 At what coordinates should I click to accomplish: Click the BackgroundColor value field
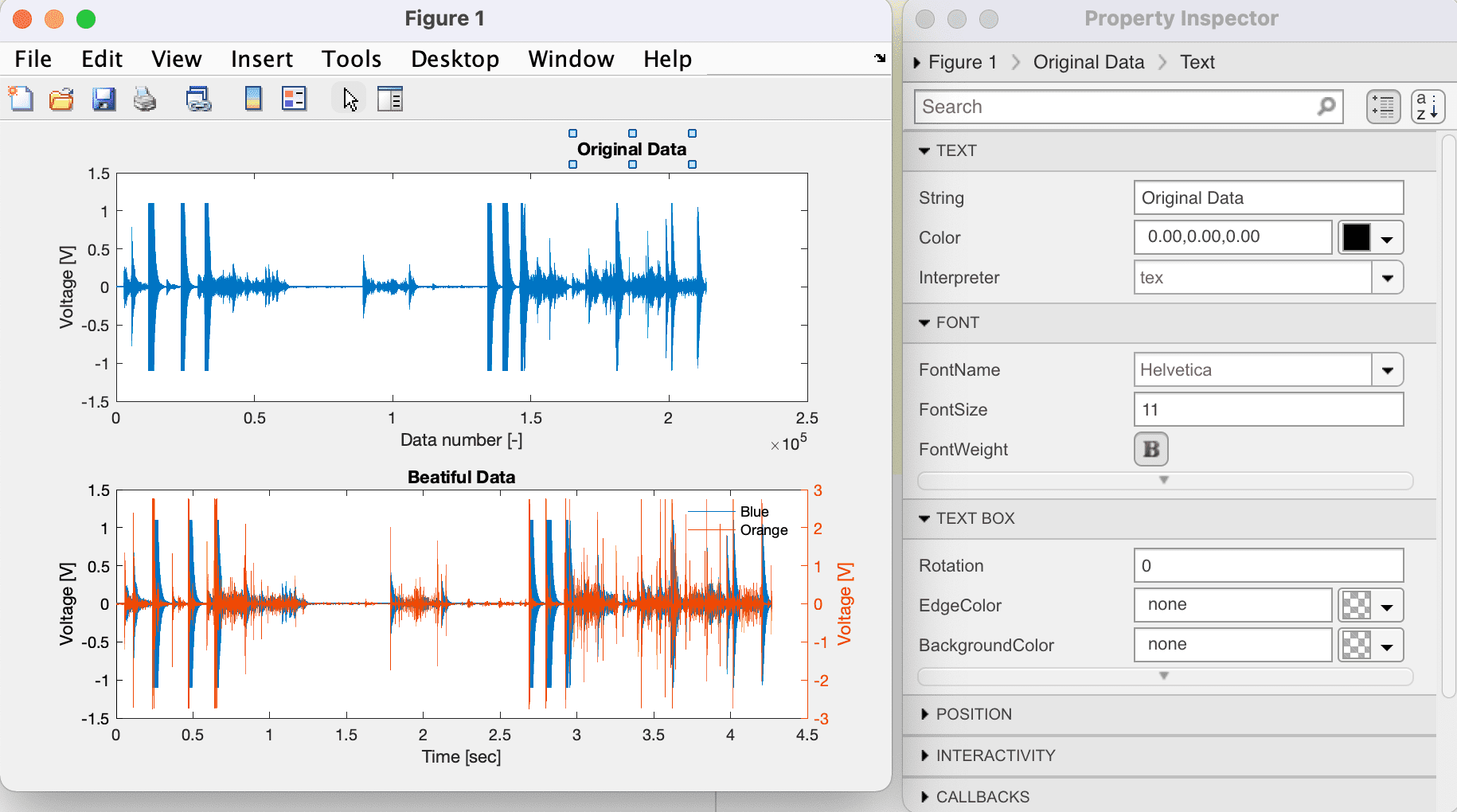point(1232,645)
